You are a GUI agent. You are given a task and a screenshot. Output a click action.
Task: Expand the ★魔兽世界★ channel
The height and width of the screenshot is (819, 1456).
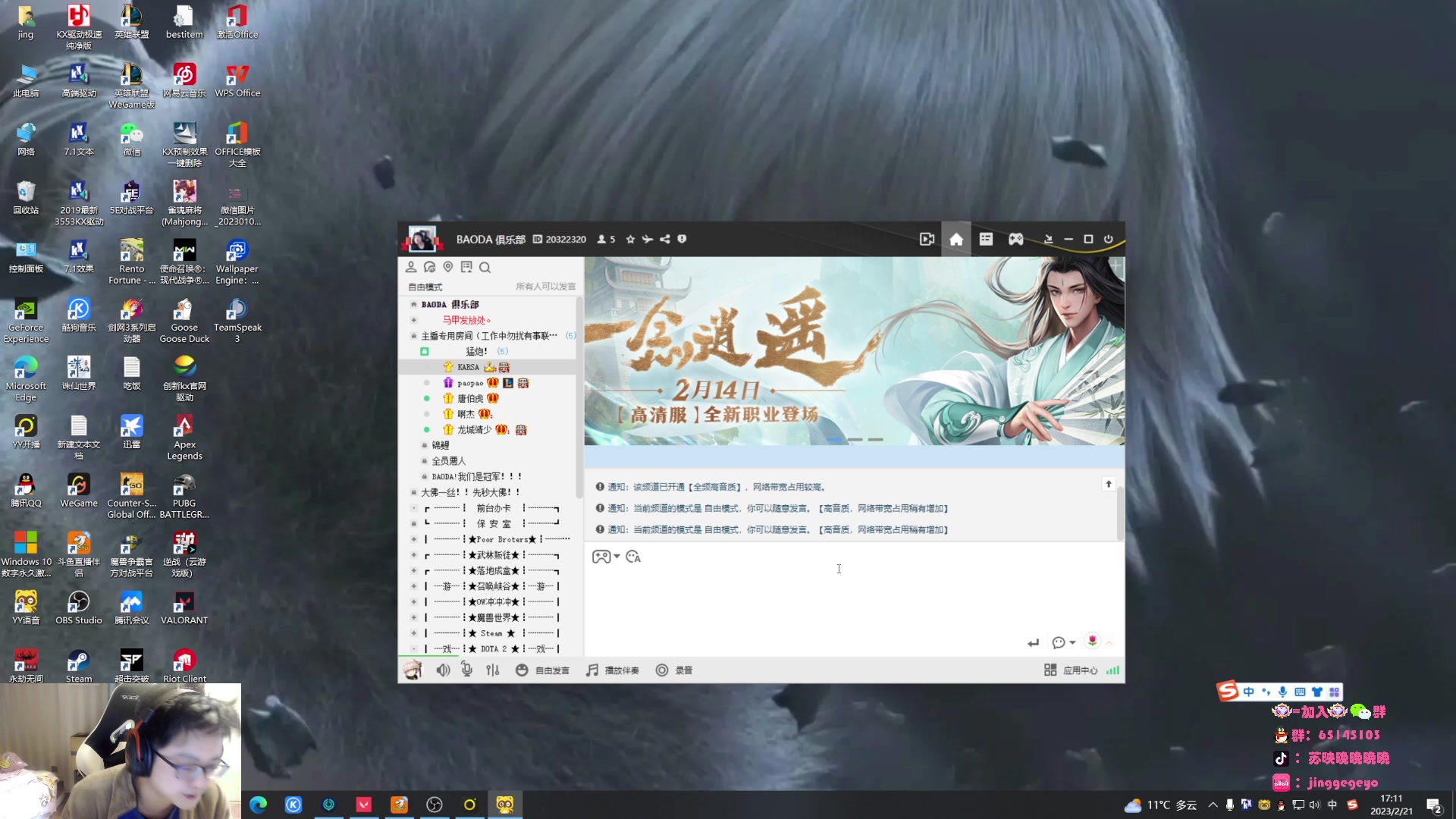click(414, 617)
